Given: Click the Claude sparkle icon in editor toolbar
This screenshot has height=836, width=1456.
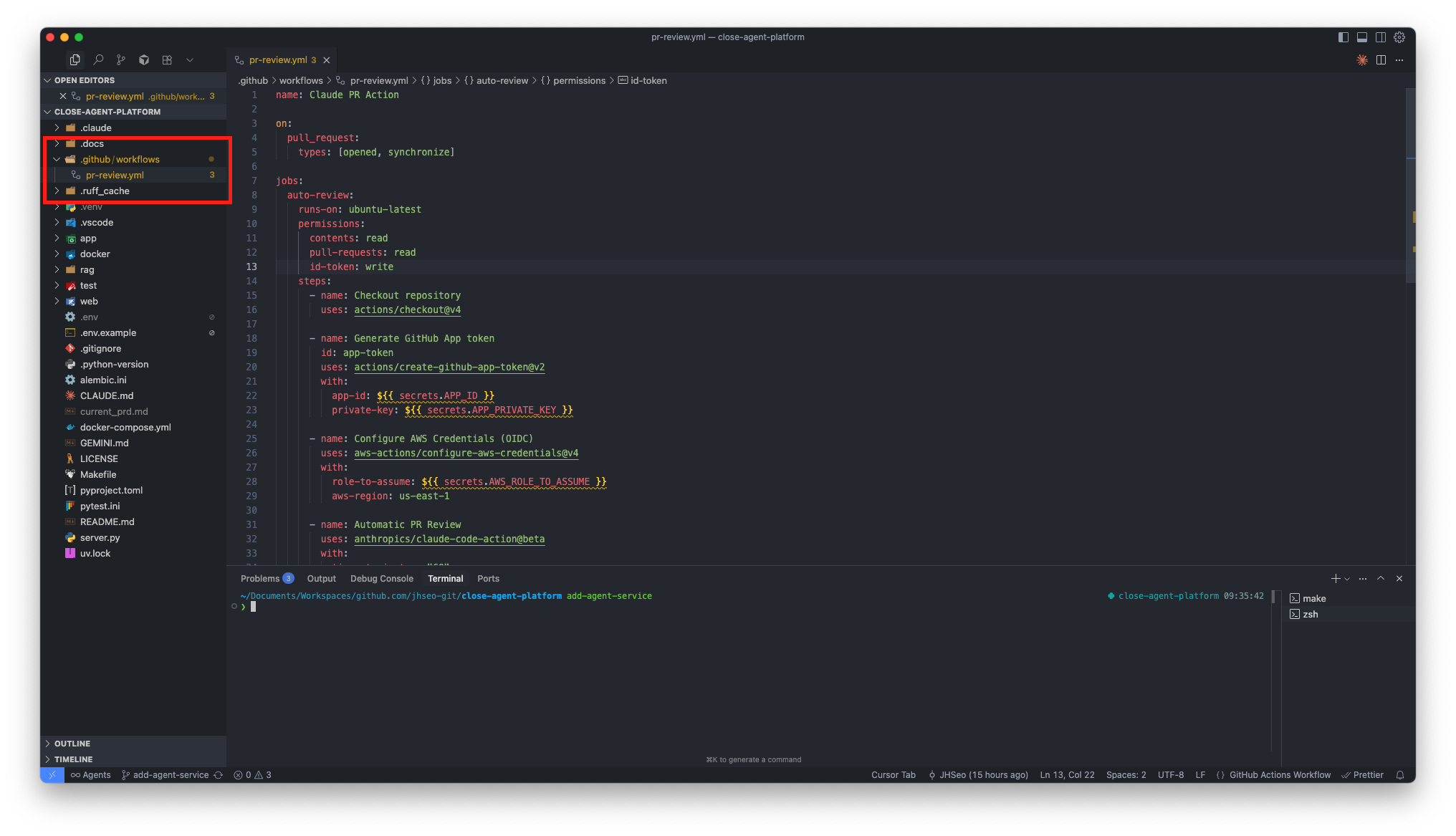Looking at the screenshot, I should point(1361,60).
